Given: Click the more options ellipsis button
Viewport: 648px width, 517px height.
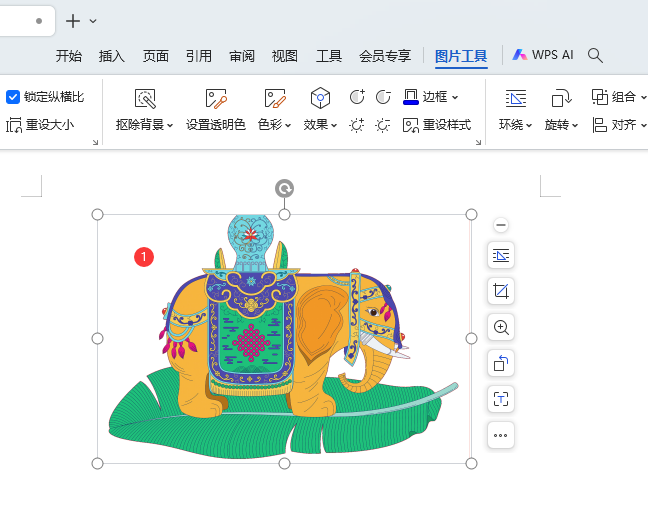Looking at the screenshot, I should [x=501, y=435].
